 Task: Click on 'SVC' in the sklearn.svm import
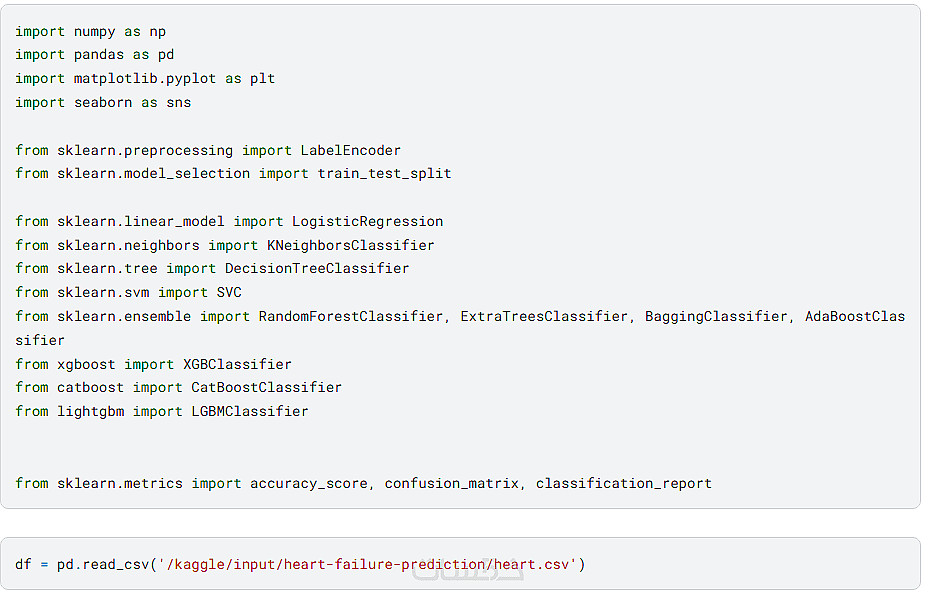(x=228, y=292)
